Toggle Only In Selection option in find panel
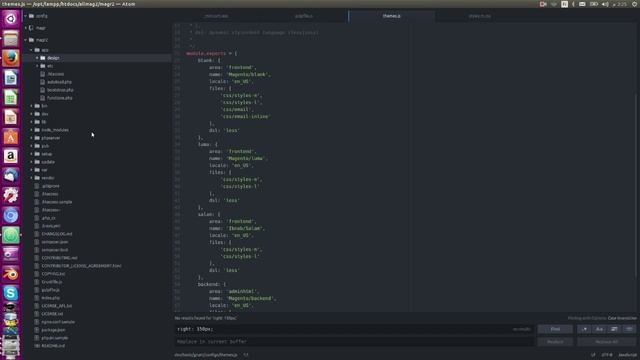Viewport: 640px width, 360px height. [x=614, y=329]
